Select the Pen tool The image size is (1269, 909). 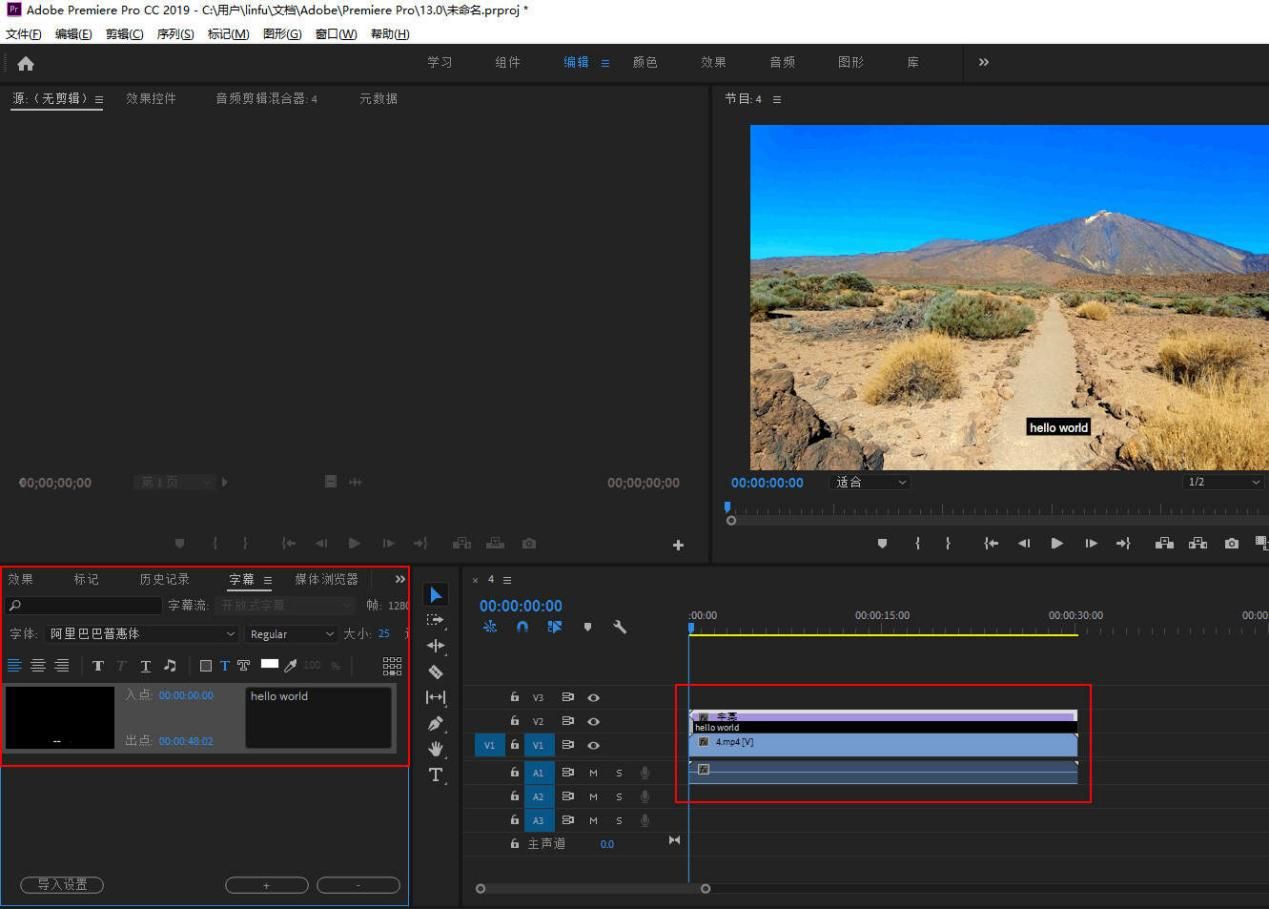435,723
